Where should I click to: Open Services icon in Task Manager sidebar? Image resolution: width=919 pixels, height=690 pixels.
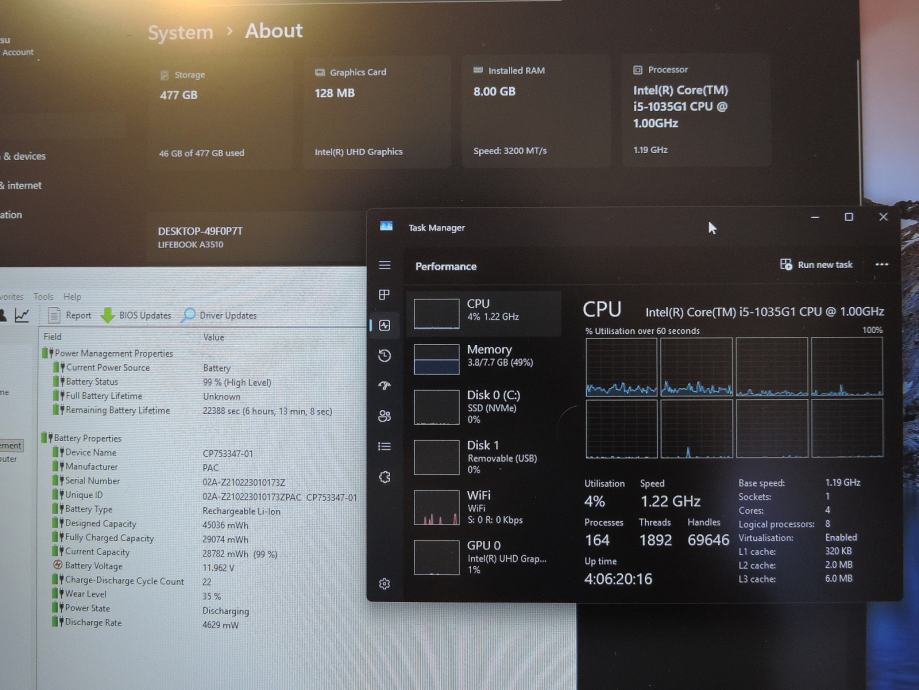click(384, 477)
